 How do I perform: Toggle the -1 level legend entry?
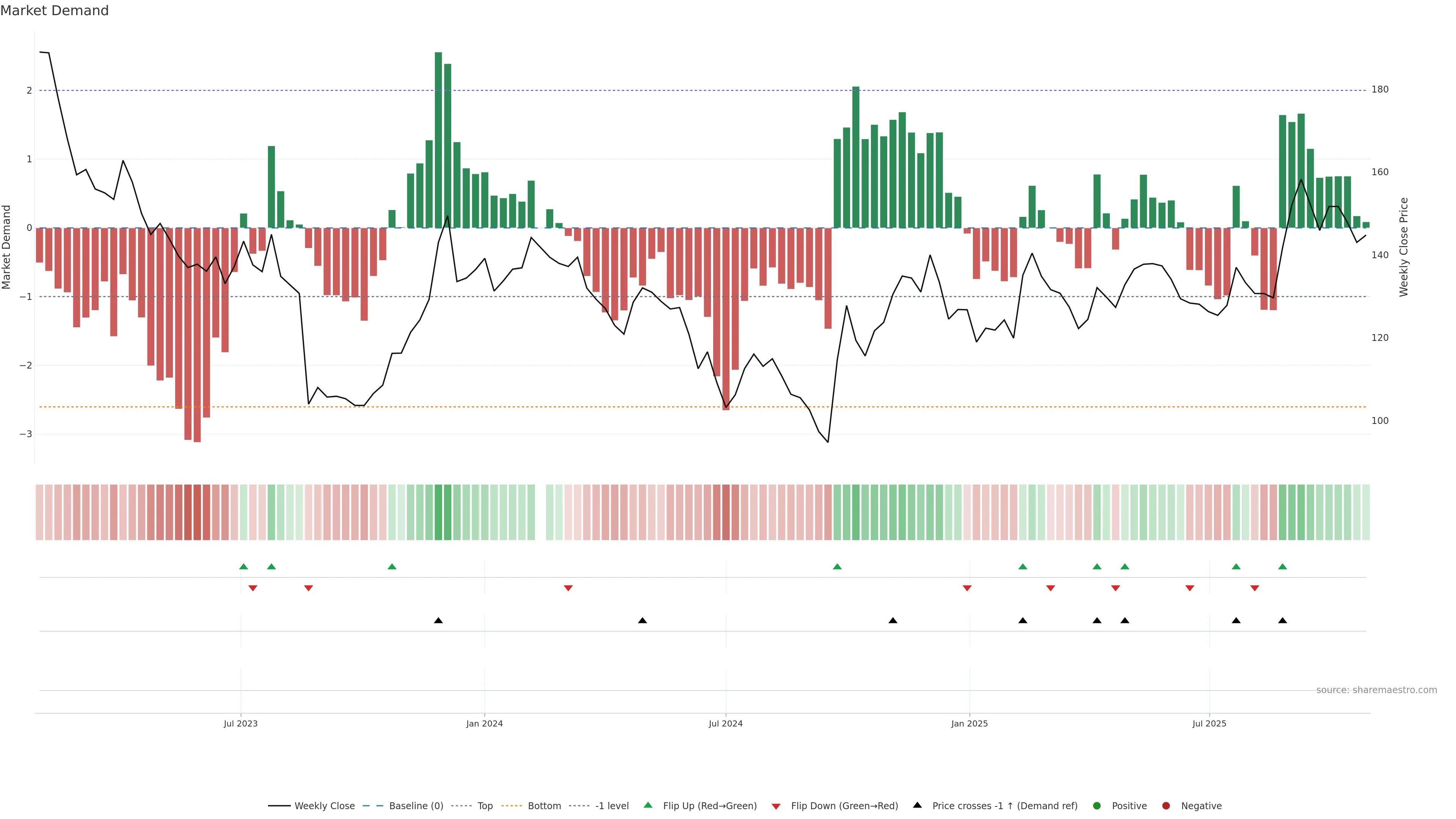coord(612,805)
